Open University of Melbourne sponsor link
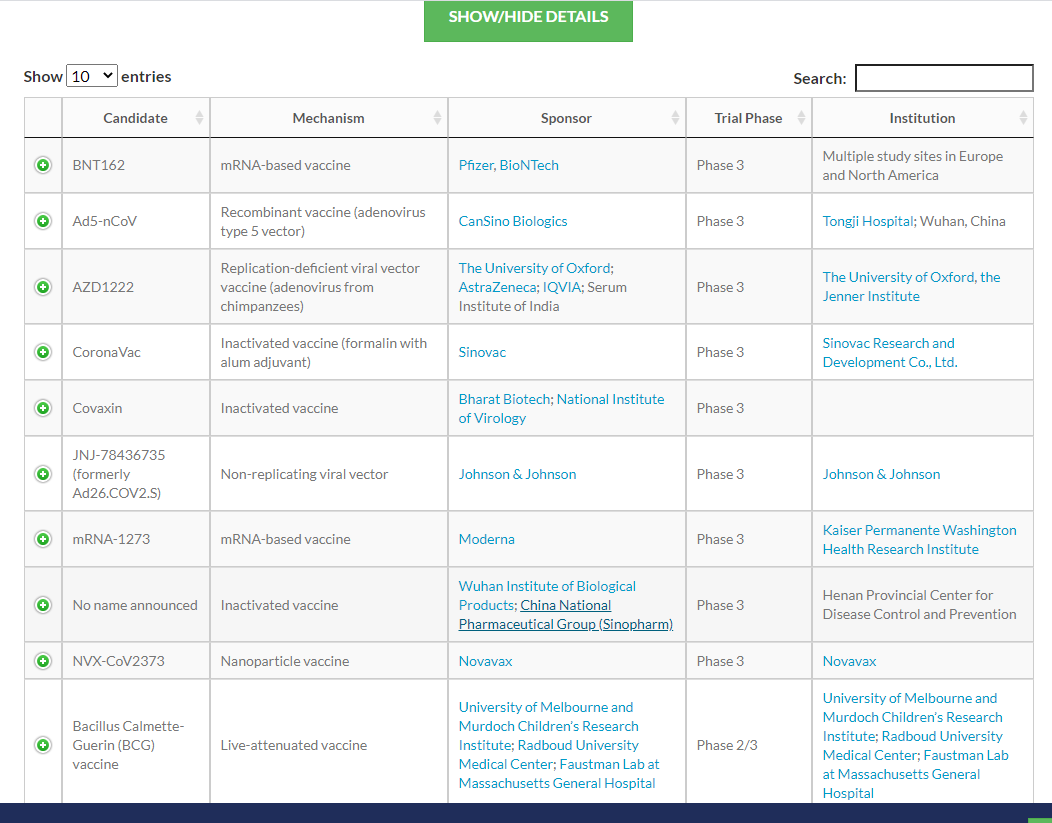 pyautogui.click(x=548, y=726)
